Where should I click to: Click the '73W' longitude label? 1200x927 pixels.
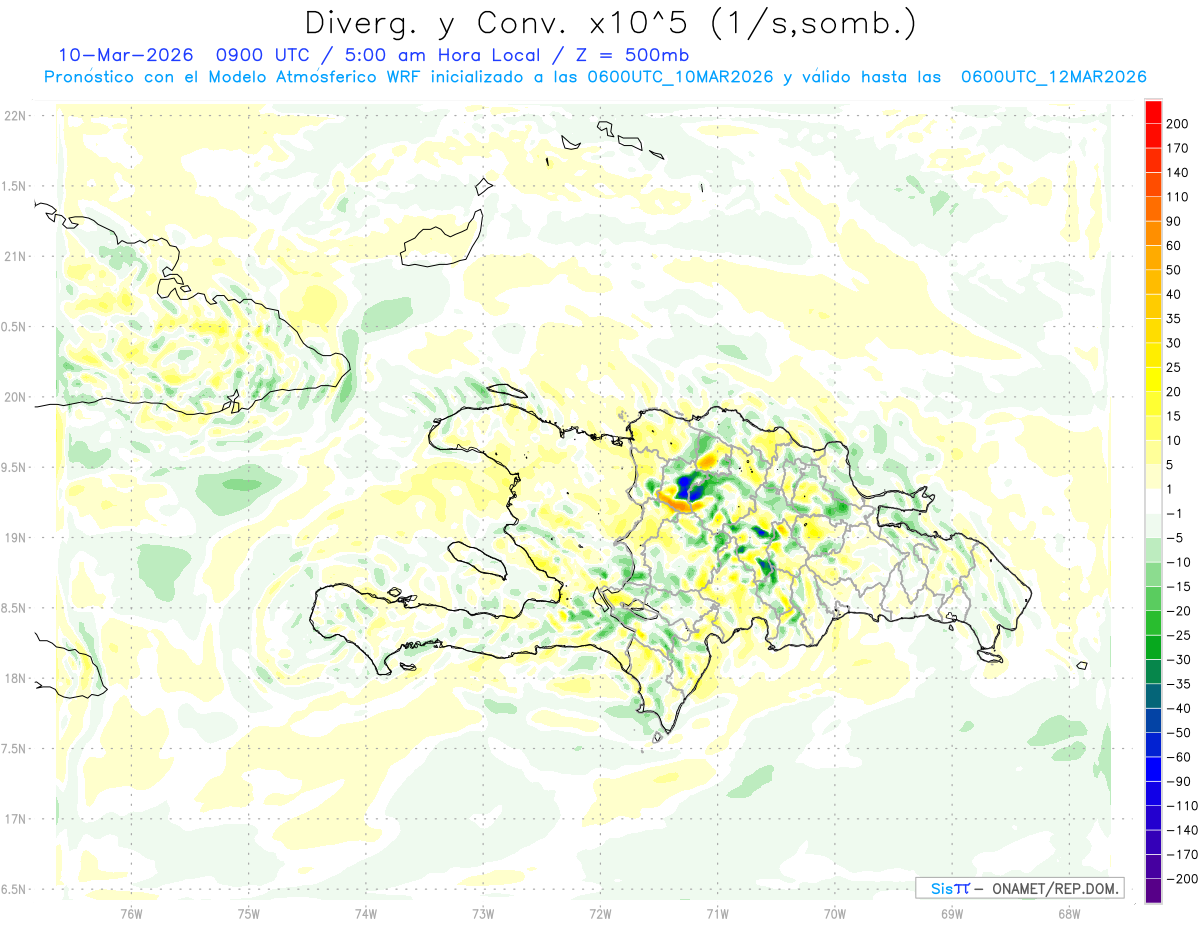tap(483, 913)
